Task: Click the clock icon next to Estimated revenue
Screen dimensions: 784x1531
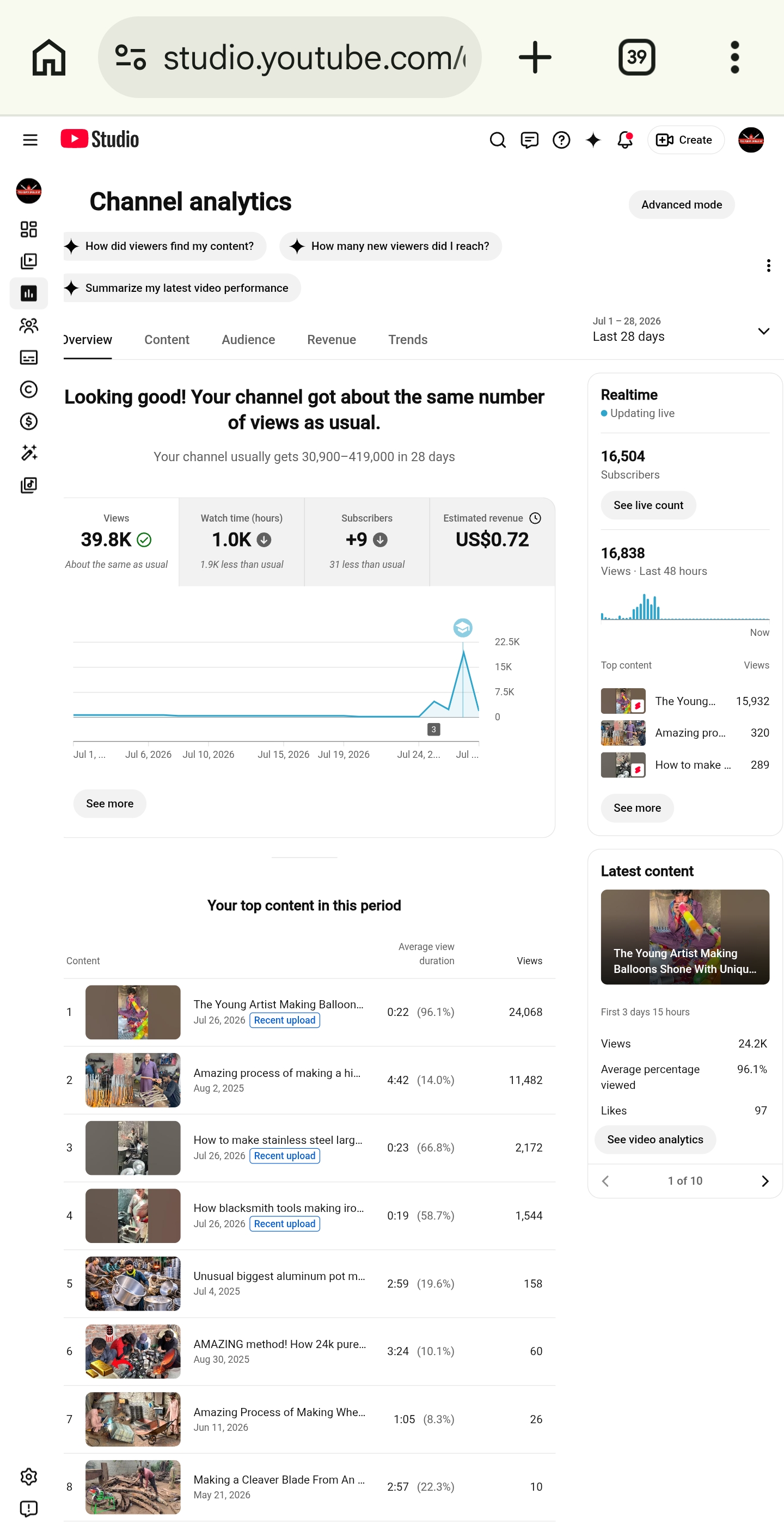Action: coord(535,518)
